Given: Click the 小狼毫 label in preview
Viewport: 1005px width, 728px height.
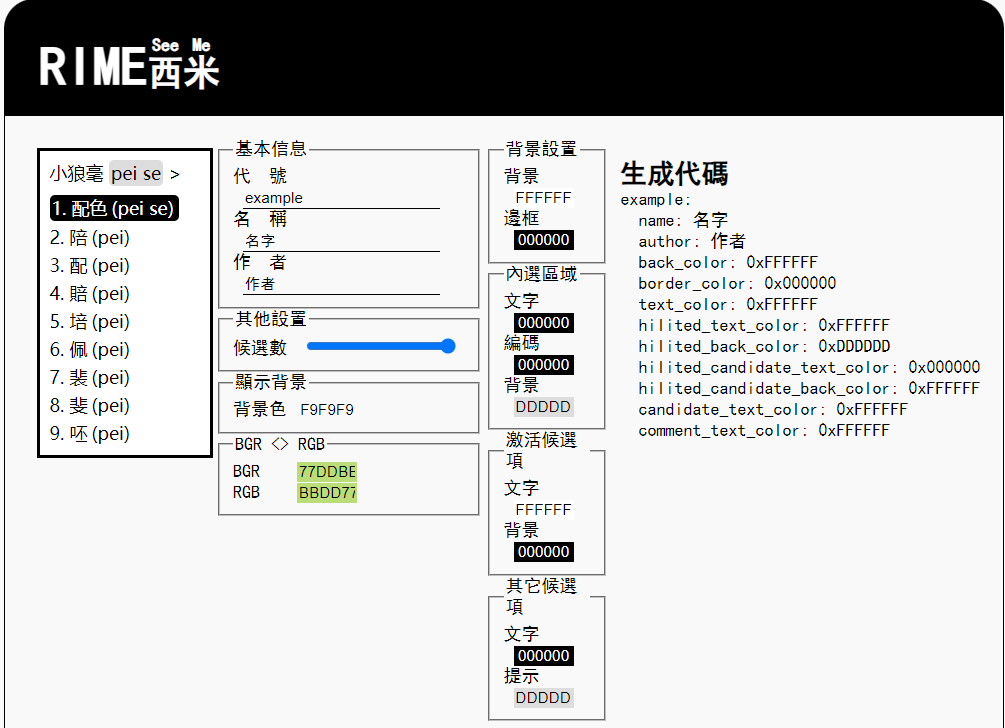Looking at the screenshot, I should (x=76, y=174).
